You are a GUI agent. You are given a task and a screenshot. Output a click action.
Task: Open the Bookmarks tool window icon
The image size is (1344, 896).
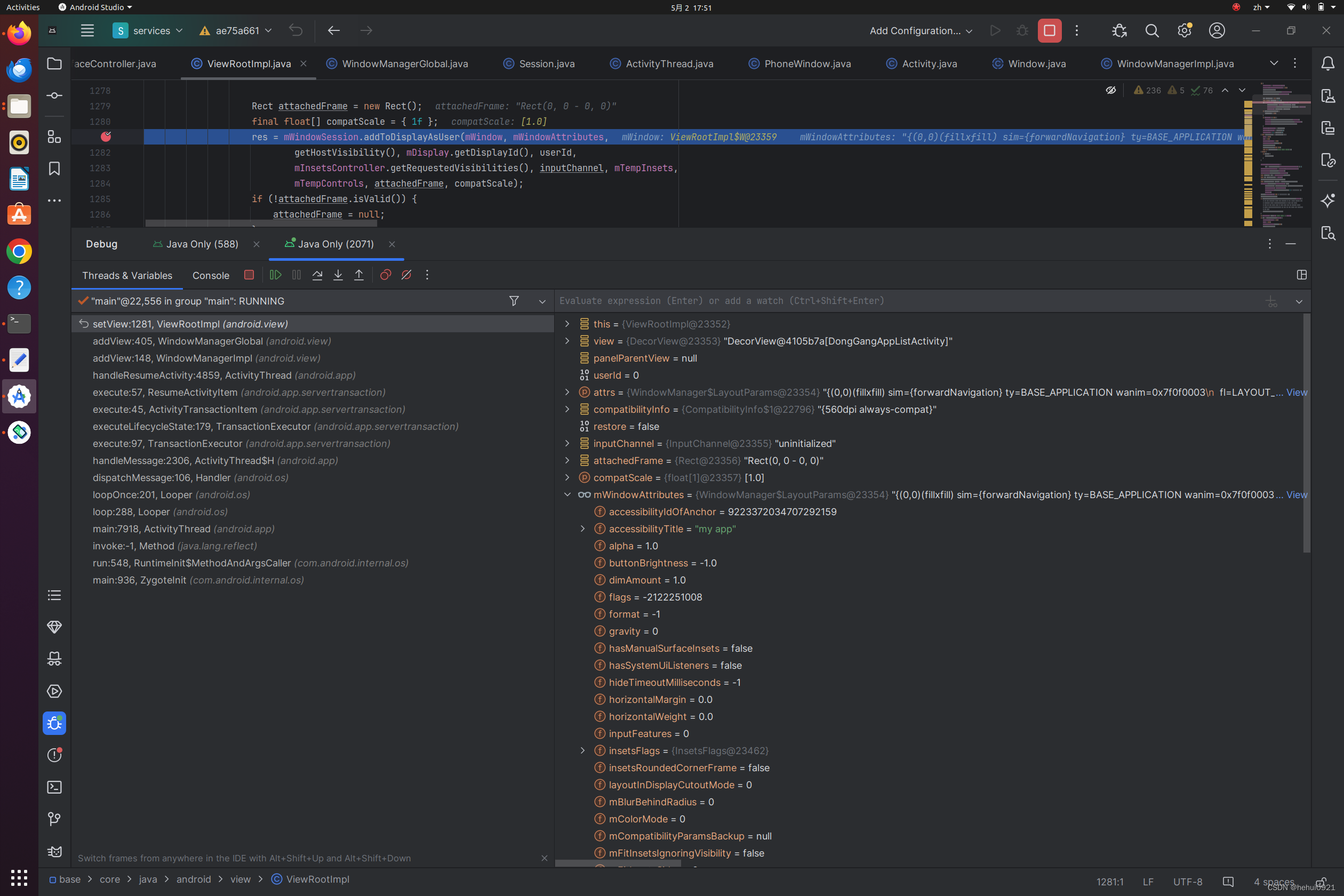click(54, 169)
